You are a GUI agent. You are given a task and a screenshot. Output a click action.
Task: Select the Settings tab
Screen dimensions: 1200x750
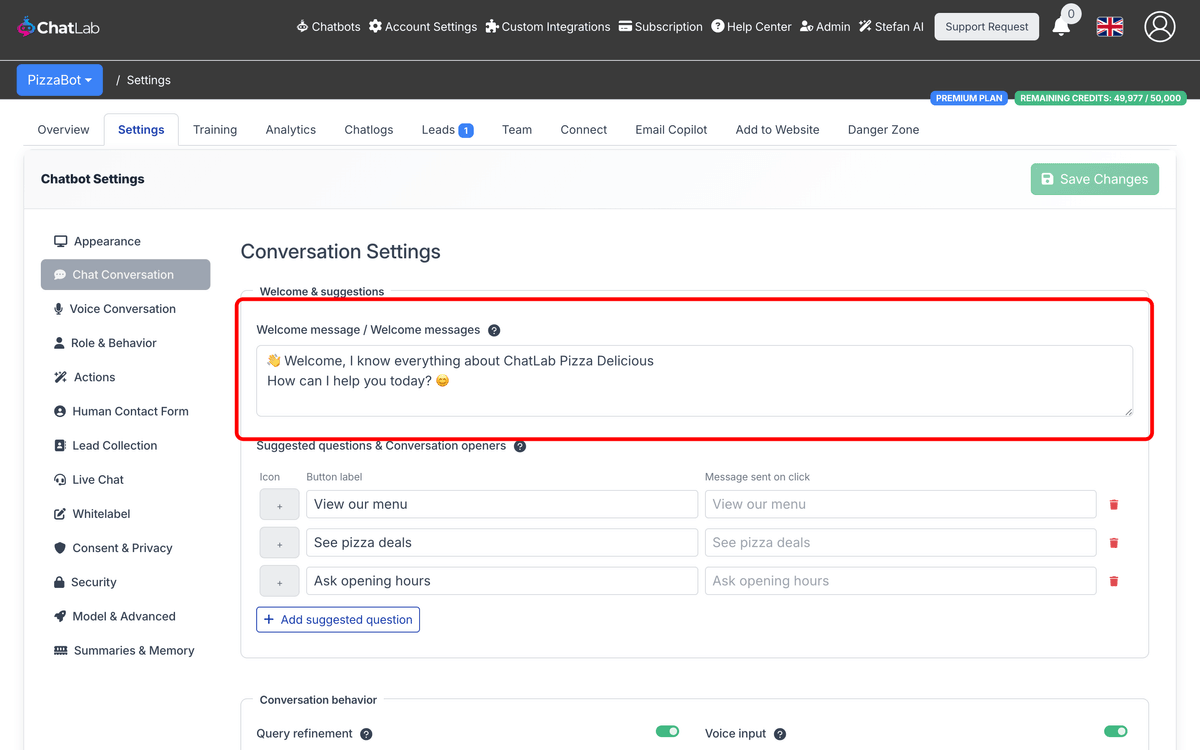click(x=141, y=130)
